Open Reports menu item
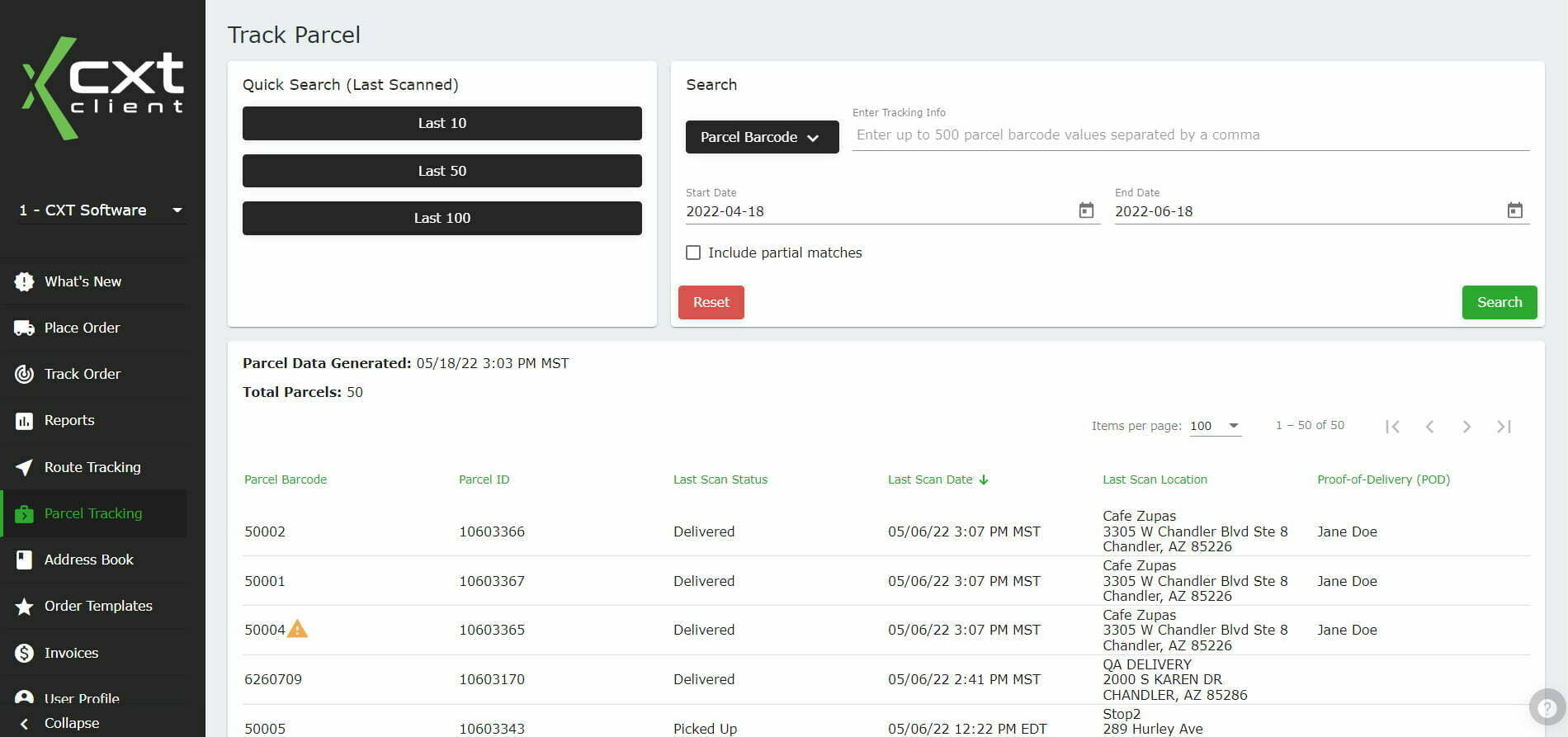1568x737 pixels. [95, 421]
